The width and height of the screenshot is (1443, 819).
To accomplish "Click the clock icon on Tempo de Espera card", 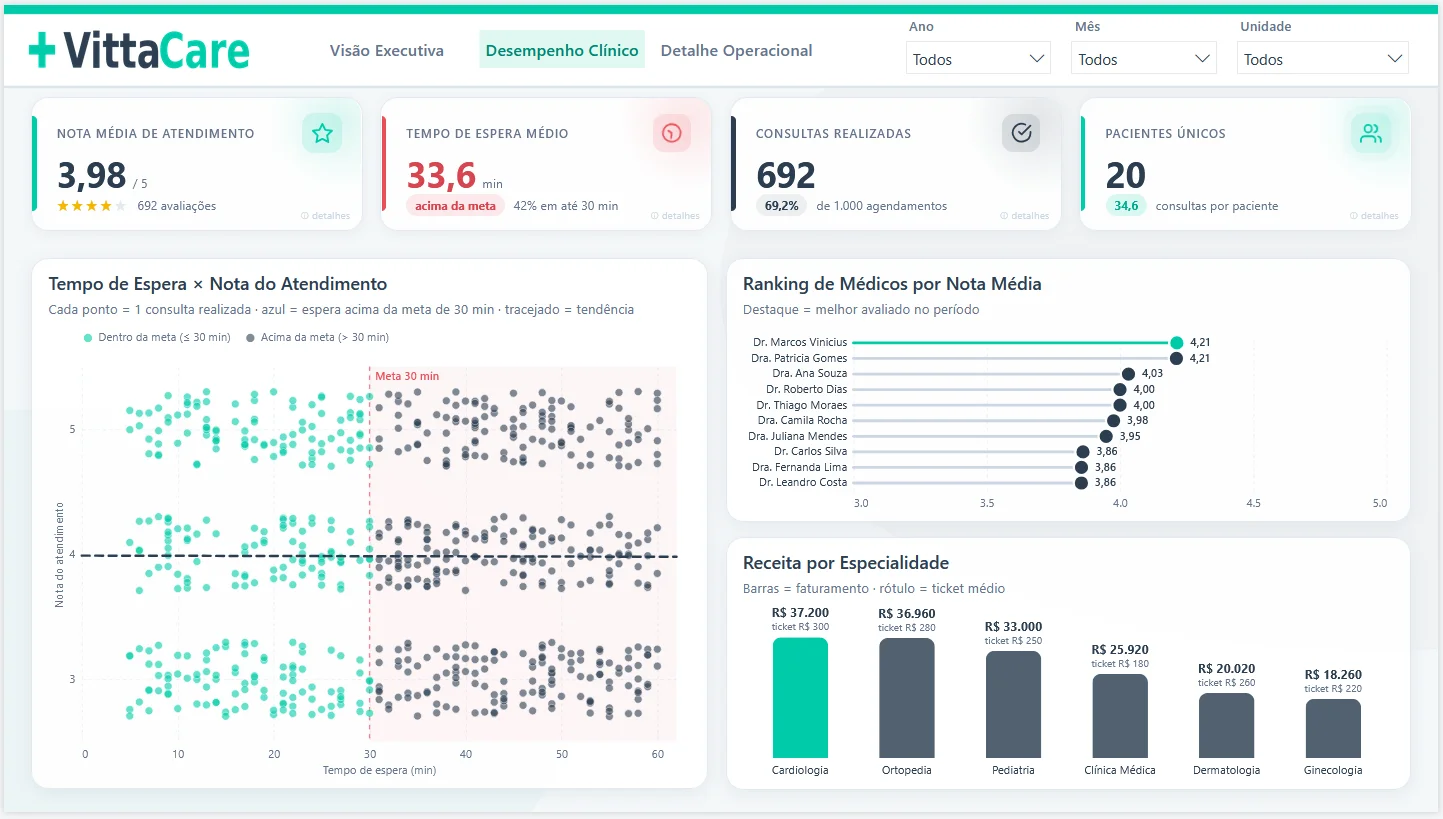I will tap(672, 133).
